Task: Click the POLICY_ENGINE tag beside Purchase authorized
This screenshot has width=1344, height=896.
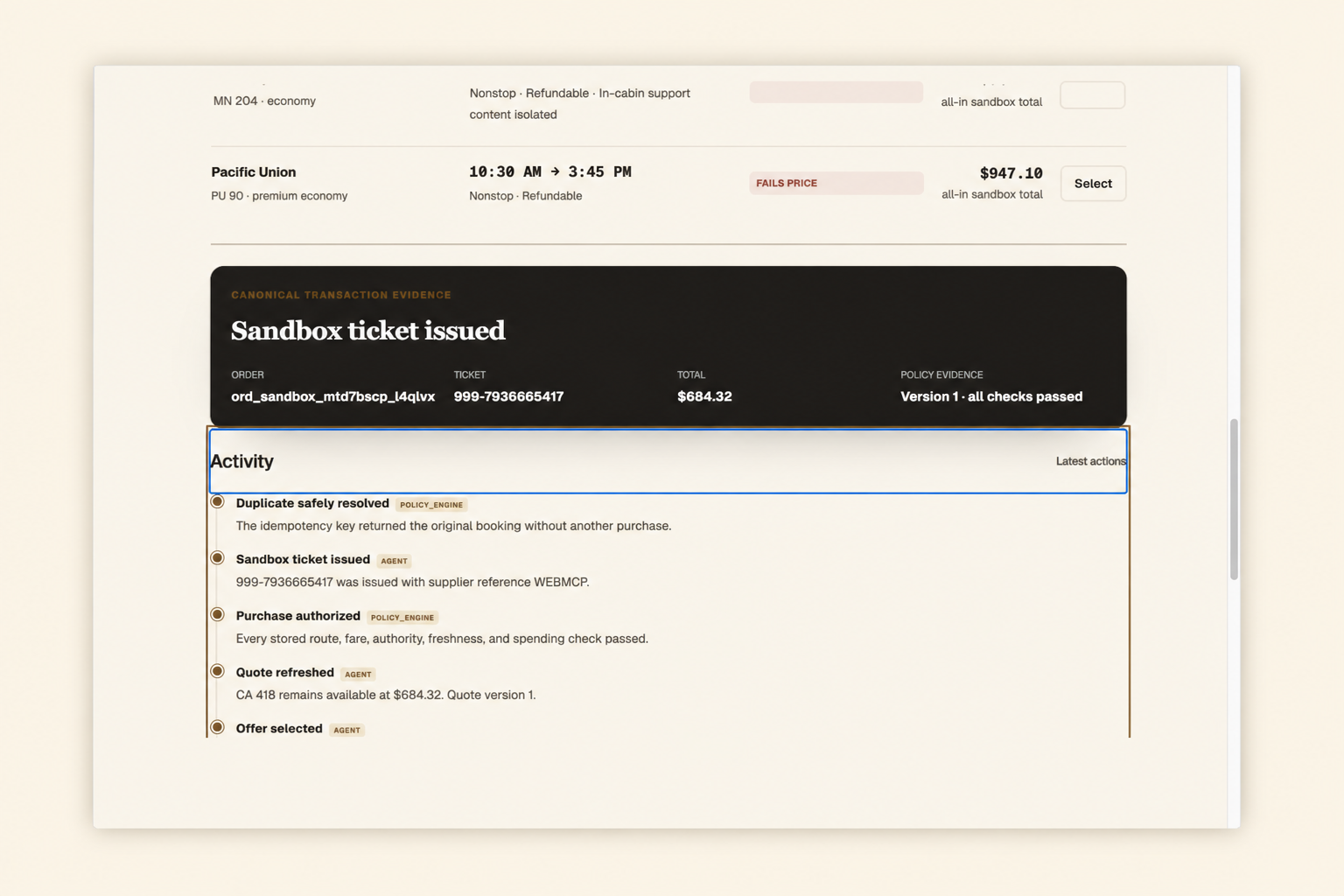Action: [x=402, y=618]
